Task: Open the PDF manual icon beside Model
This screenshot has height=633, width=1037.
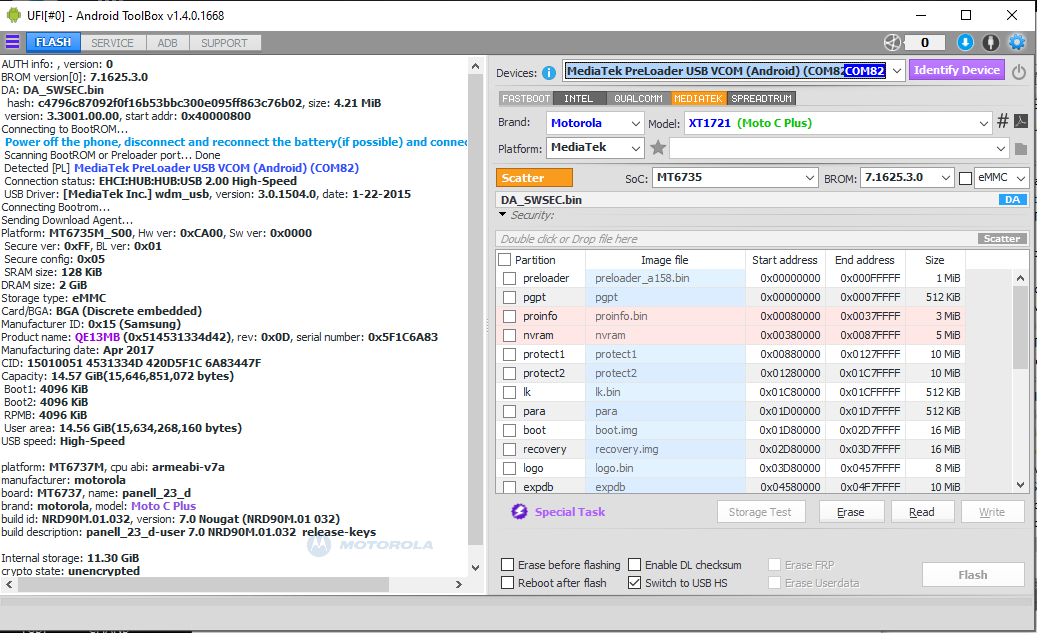Action: (1020, 121)
